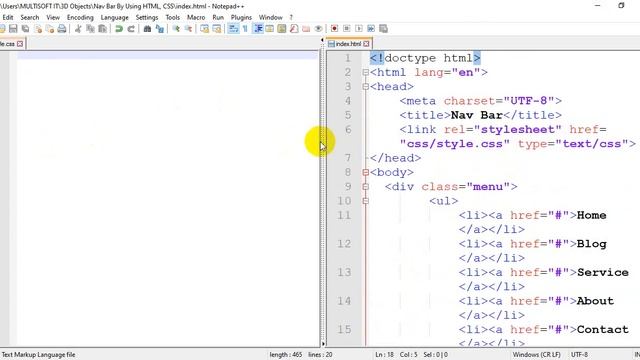
Task: Click the Stop Recording macro icon
Action: point(347,29)
